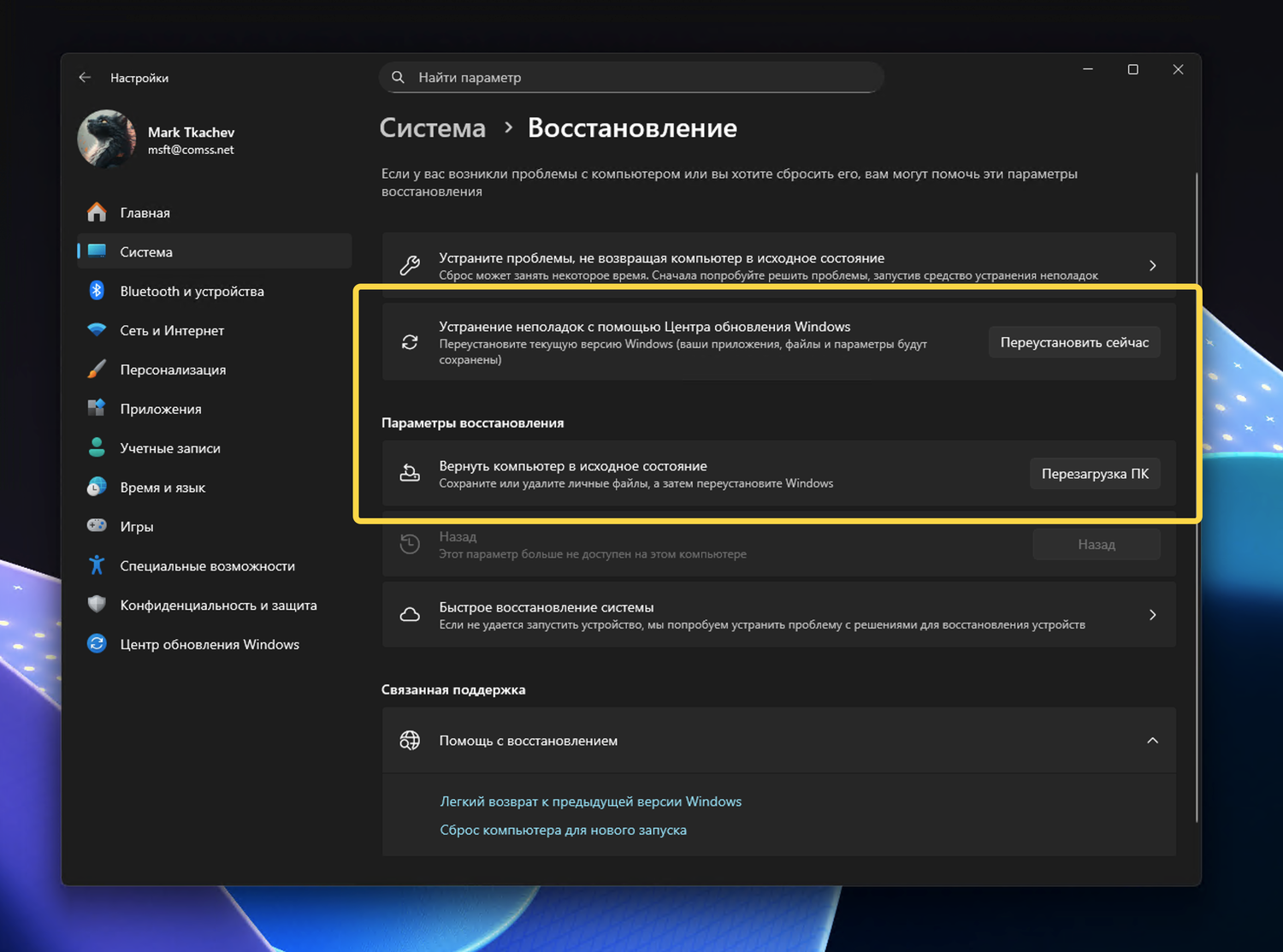Open Центр обновления Windows in sidebar
1283x952 pixels.
coord(214,645)
